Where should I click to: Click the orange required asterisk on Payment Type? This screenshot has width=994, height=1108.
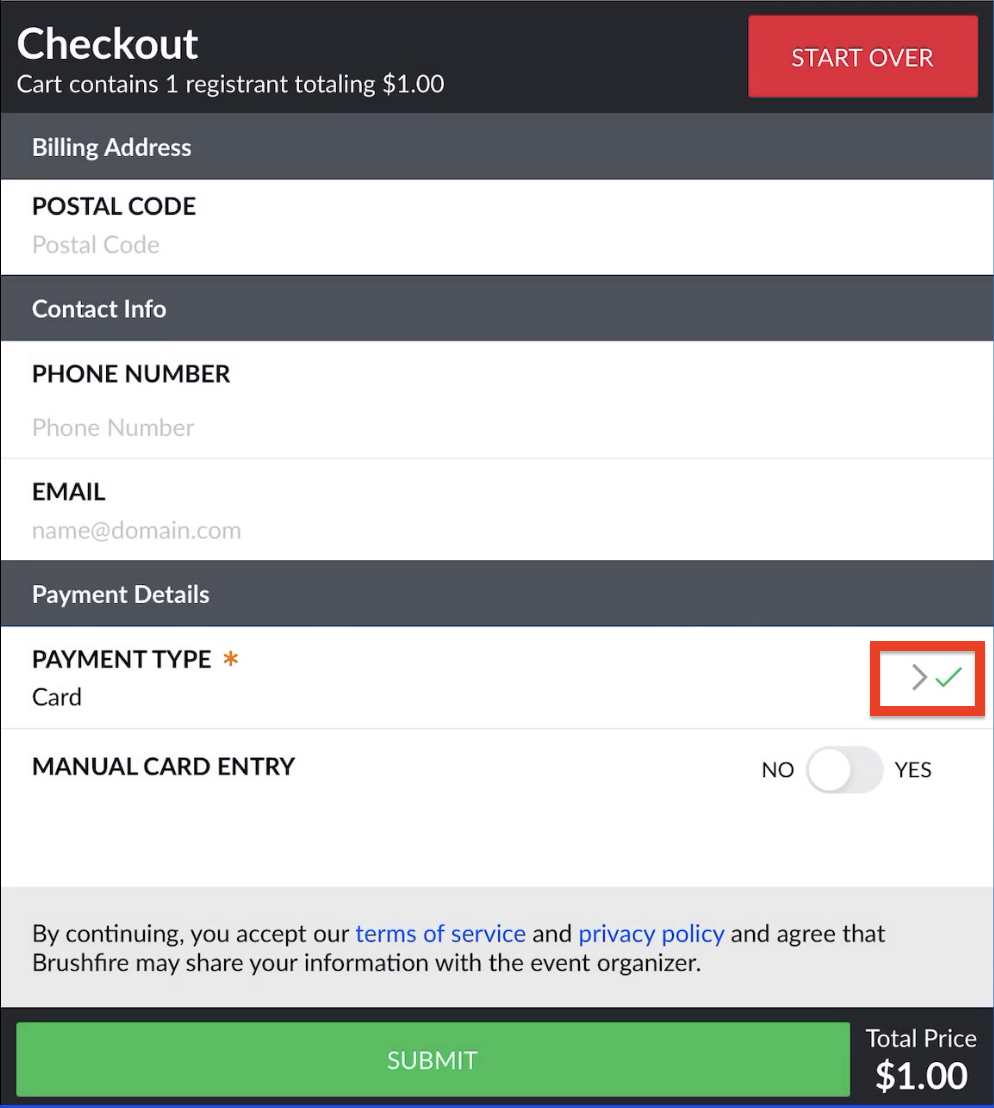click(x=230, y=658)
